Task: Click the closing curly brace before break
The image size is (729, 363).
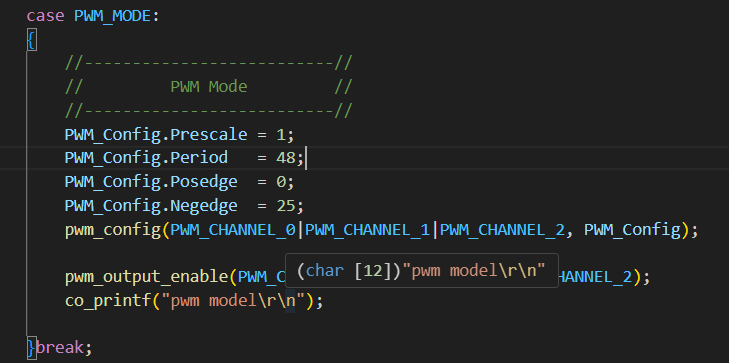Action: click(31, 348)
